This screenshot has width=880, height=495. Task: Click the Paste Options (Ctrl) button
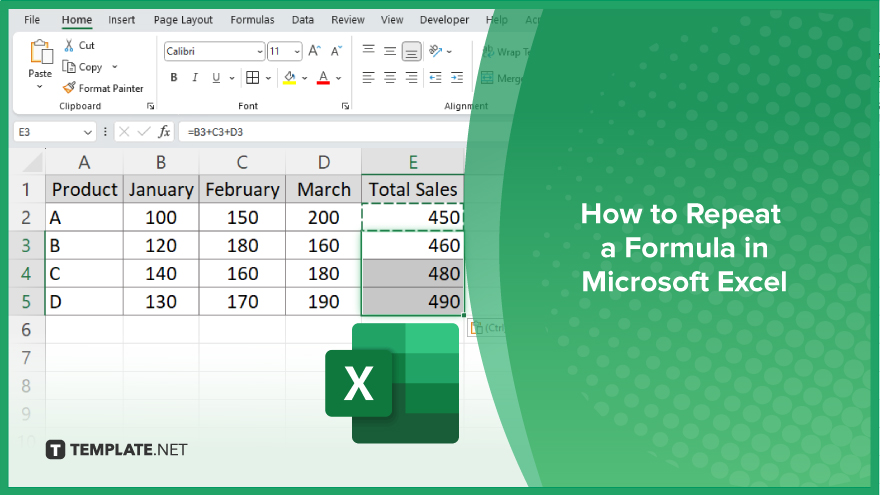[x=487, y=328]
